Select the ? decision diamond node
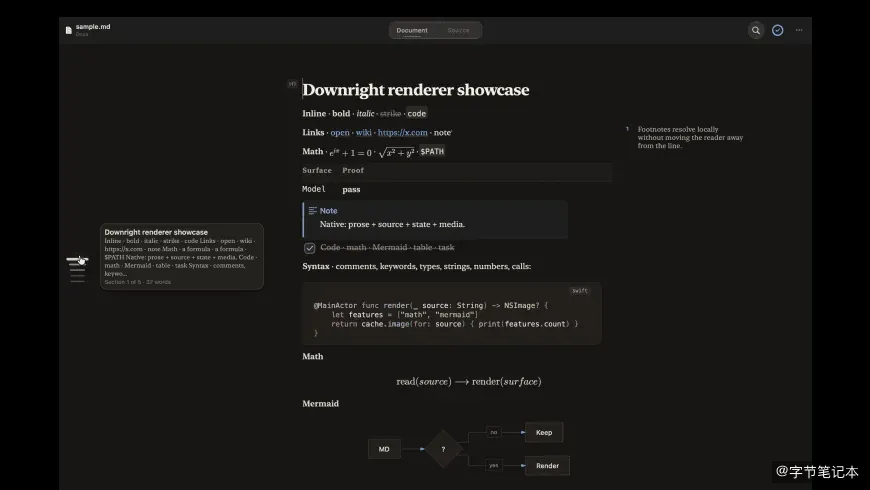870x490 pixels. (443, 449)
